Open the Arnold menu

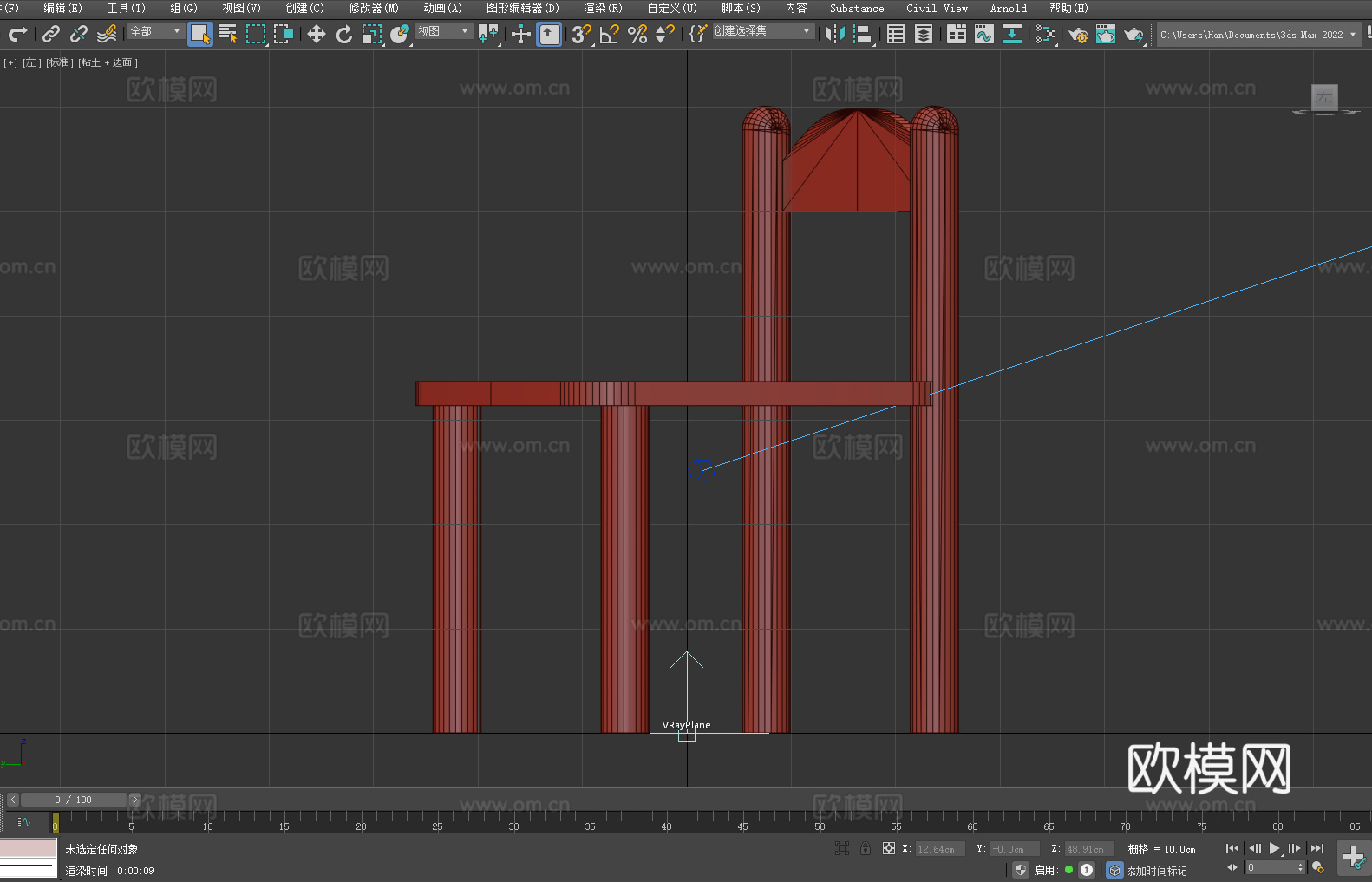[x=1009, y=8]
